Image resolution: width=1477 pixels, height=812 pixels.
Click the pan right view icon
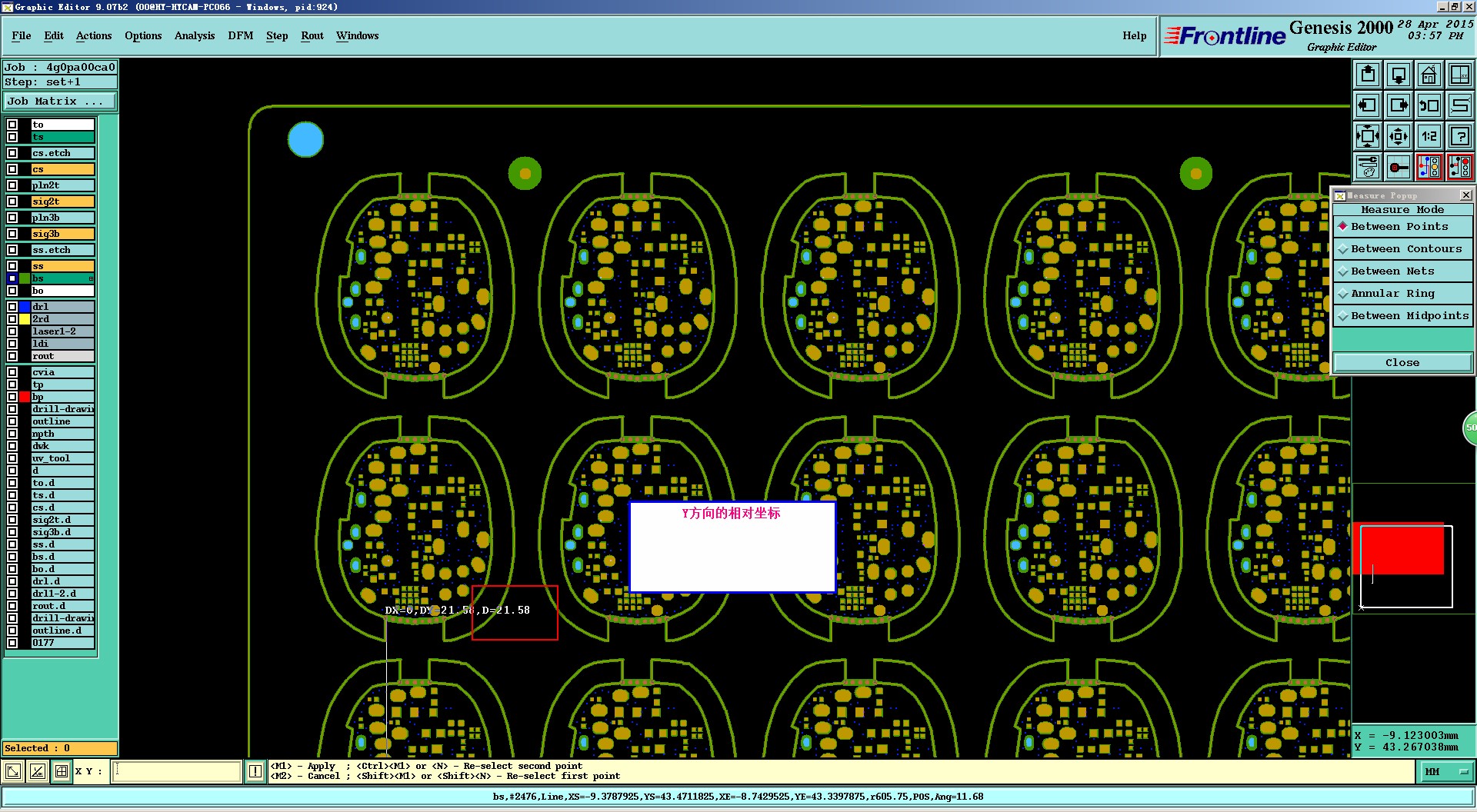pos(1399,105)
